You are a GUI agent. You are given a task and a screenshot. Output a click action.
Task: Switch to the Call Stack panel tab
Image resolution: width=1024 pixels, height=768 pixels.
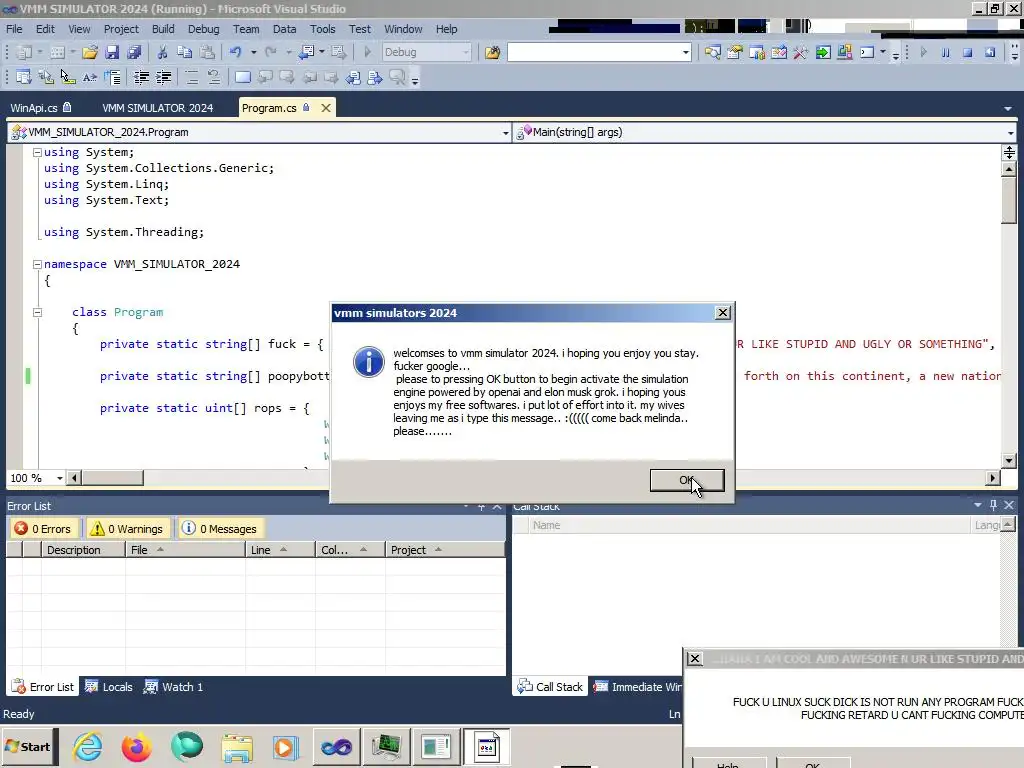point(550,686)
